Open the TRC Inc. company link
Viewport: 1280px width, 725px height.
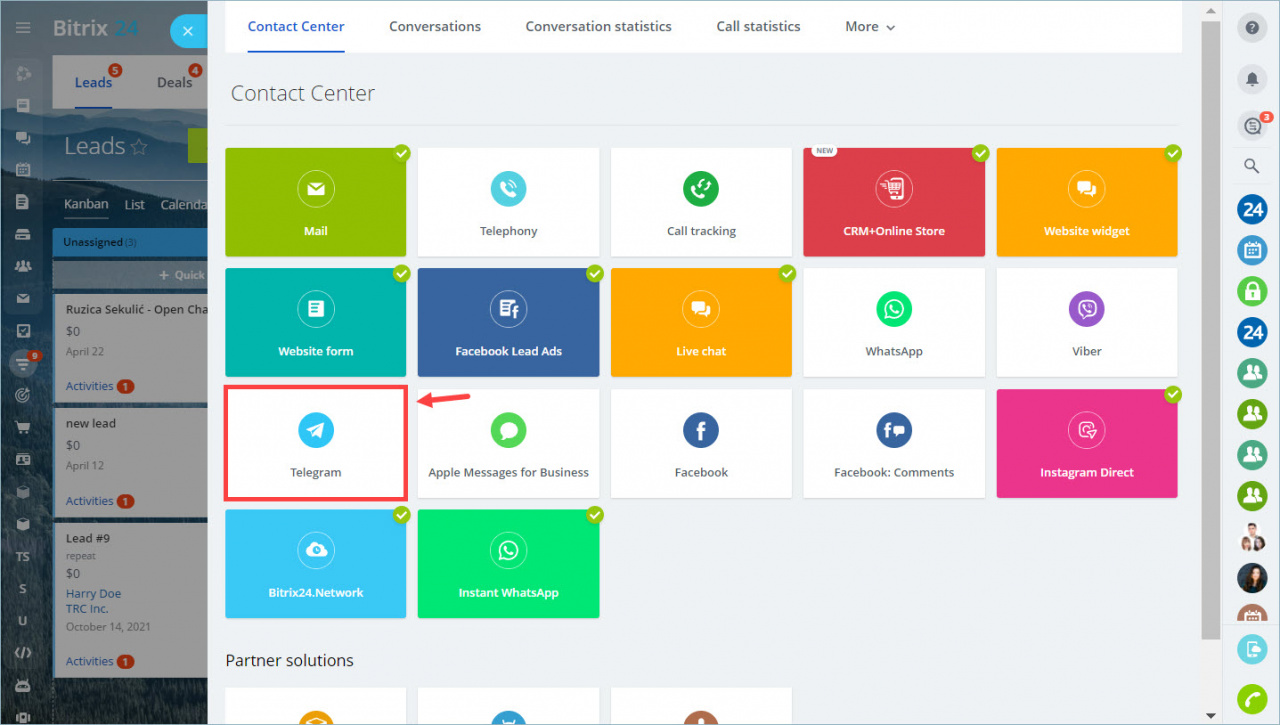[x=87, y=608]
